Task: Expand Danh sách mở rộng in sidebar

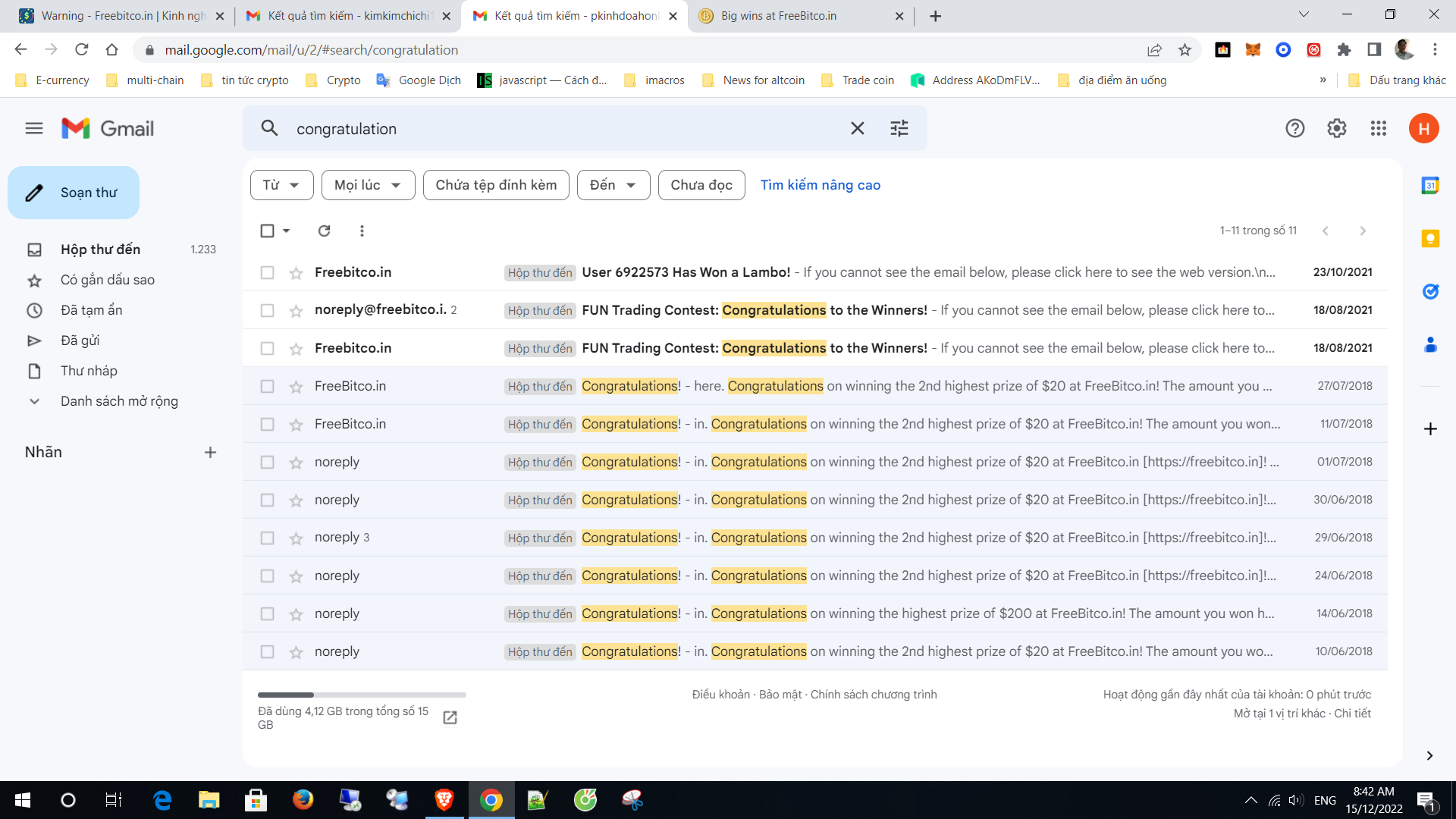Action: pos(118,401)
